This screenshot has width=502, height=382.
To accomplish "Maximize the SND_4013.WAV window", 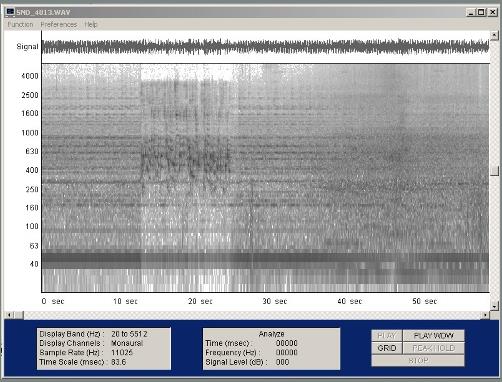I will (x=481, y=12).
